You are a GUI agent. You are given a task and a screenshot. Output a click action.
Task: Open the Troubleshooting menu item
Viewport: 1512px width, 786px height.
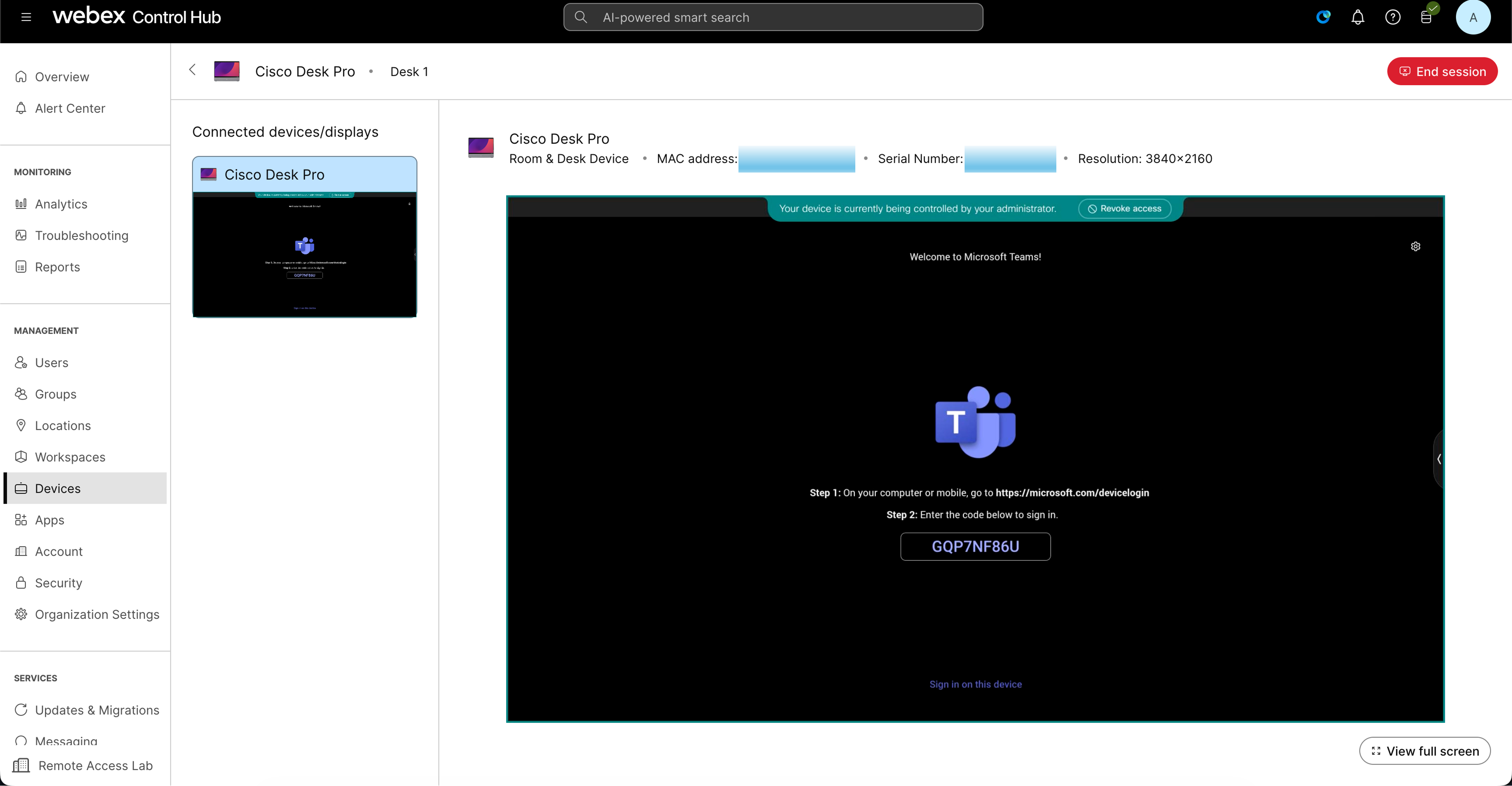click(81, 235)
